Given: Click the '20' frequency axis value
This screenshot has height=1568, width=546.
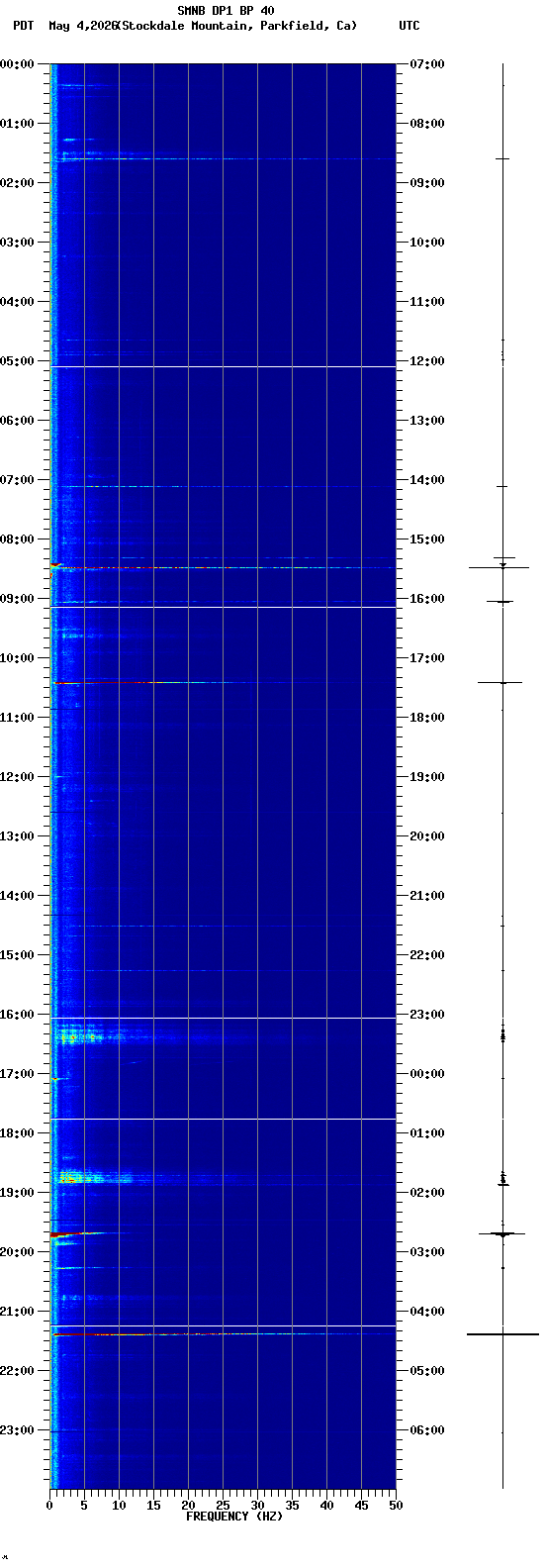Looking at the screenshot, I should tap(188, 1506).
